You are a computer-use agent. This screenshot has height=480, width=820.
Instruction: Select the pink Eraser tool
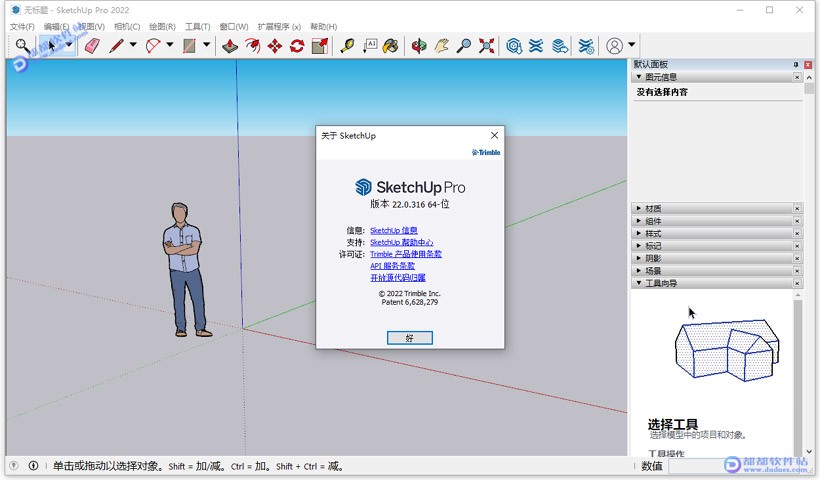click(x=92, y=46)
